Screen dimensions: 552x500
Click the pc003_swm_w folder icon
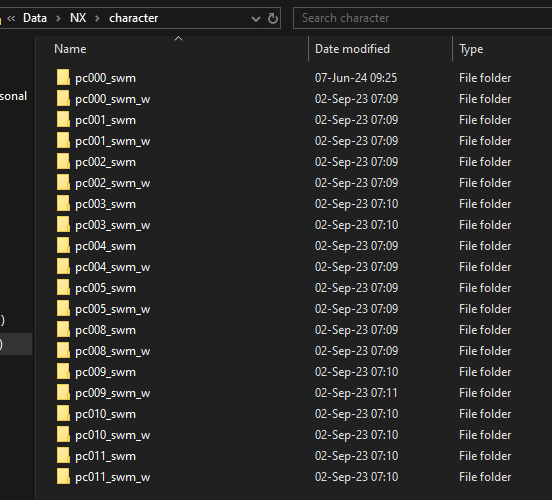(x=63, y=225)
